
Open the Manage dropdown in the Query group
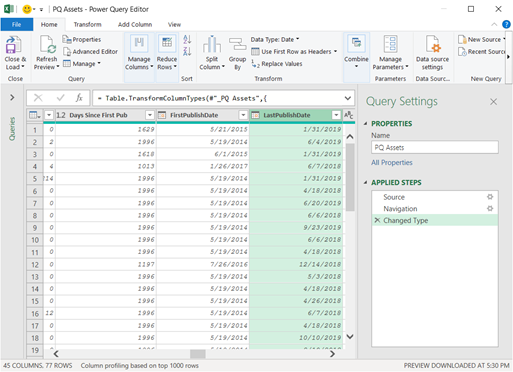tap(82, 64)
